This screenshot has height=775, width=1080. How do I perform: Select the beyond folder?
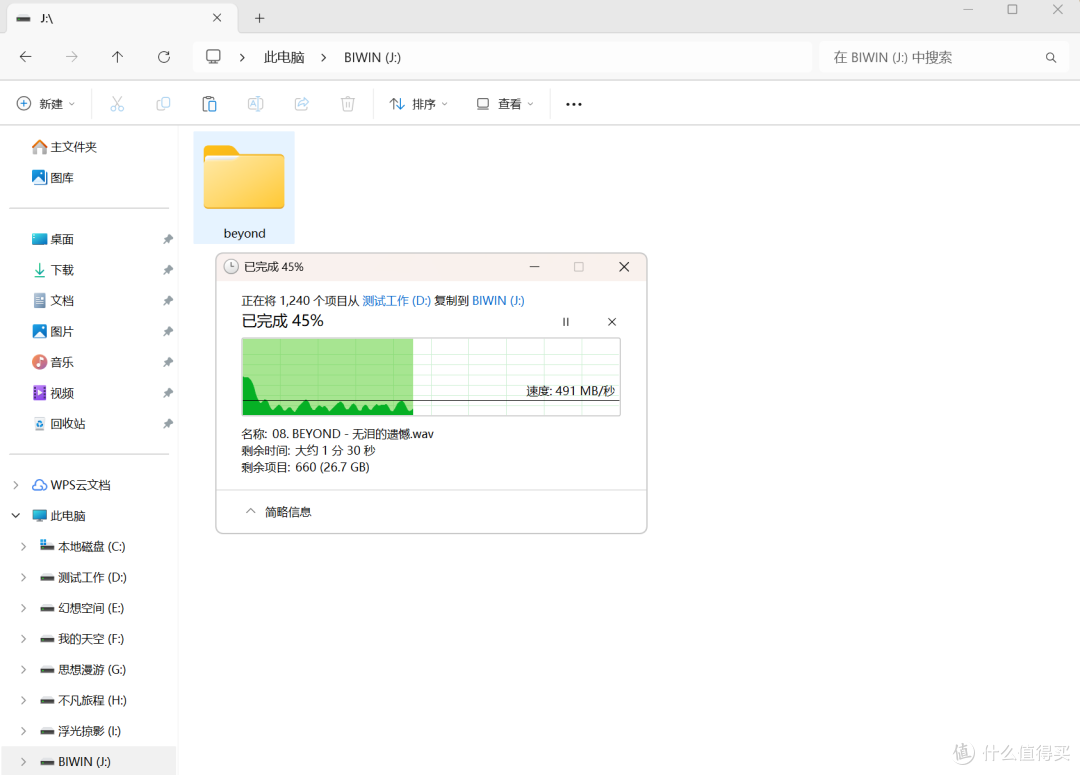coord(244,187)
